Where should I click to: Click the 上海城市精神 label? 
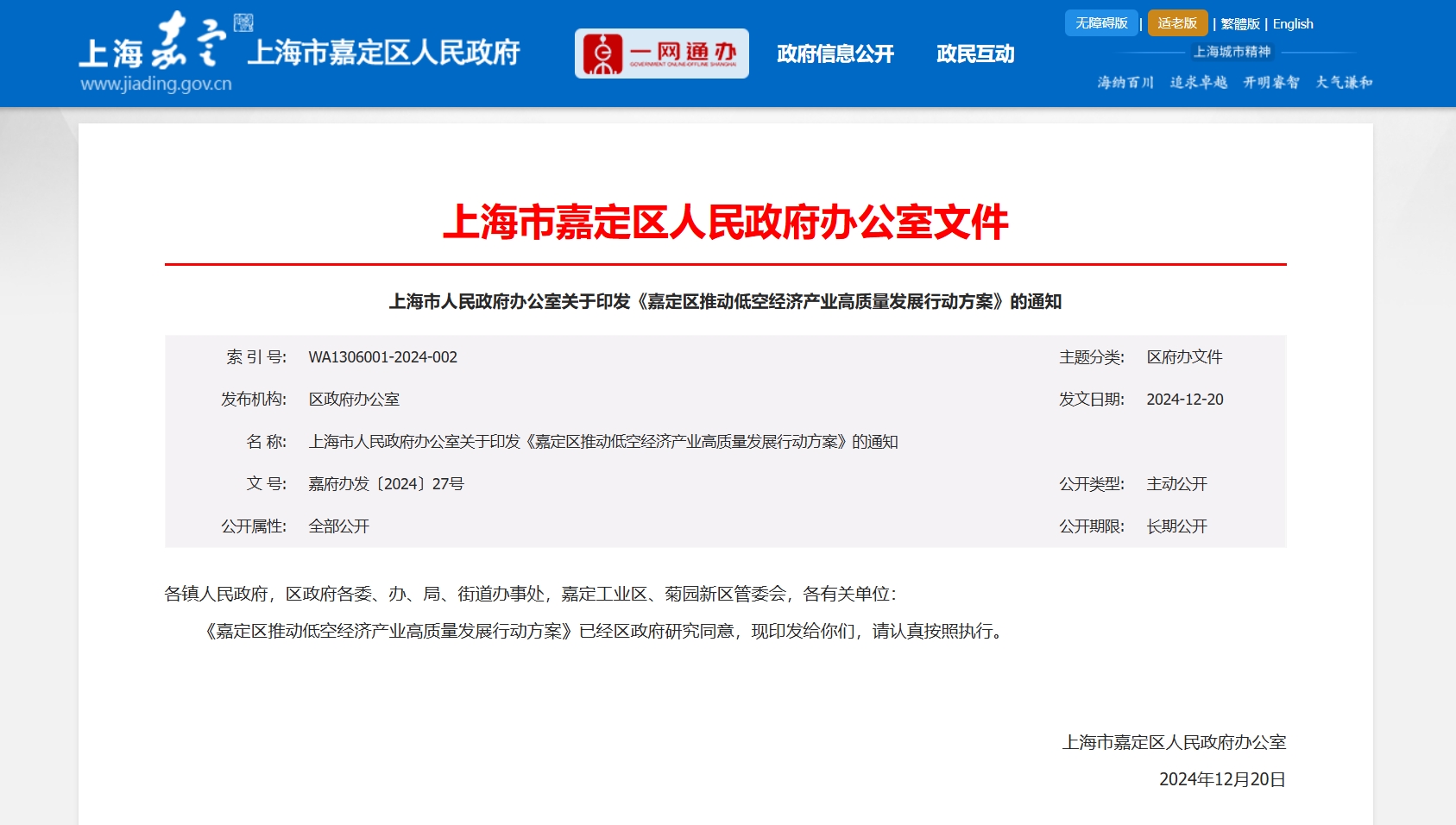1232,52
